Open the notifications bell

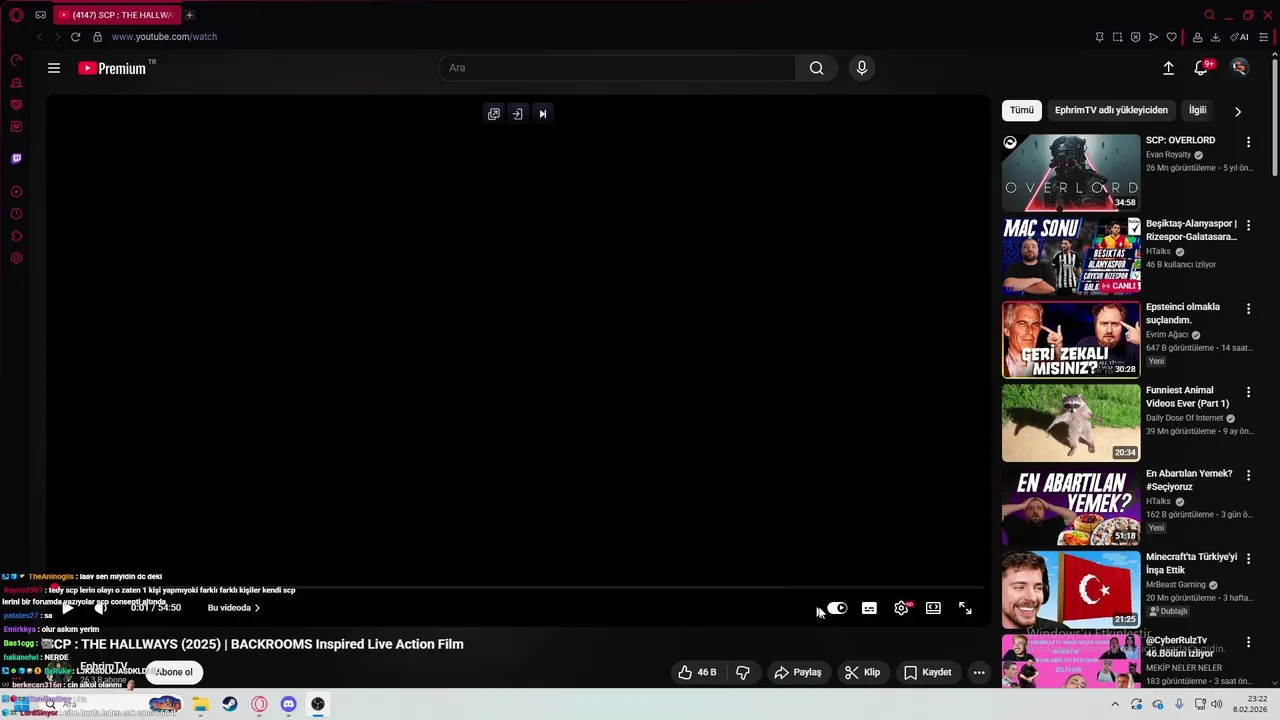click(x=1201, y=68)
